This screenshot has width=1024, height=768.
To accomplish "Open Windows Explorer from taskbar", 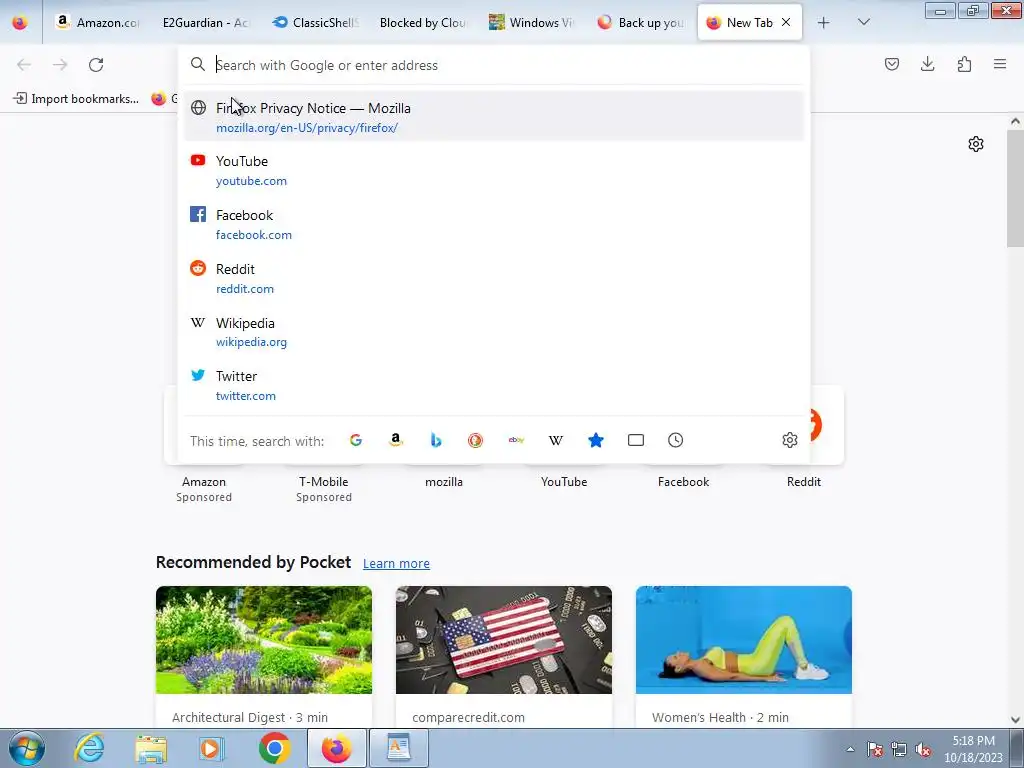I will pyautogui.click(x=151, y=748).
